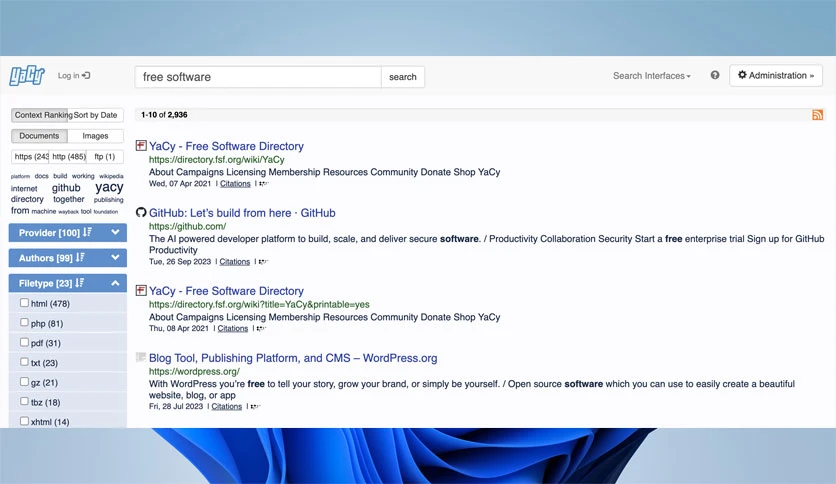Filter by http (485) protocol
Image resolution: width=836 pixels, height=484 pixels.
pyautogui.click(x=68, y=157)
